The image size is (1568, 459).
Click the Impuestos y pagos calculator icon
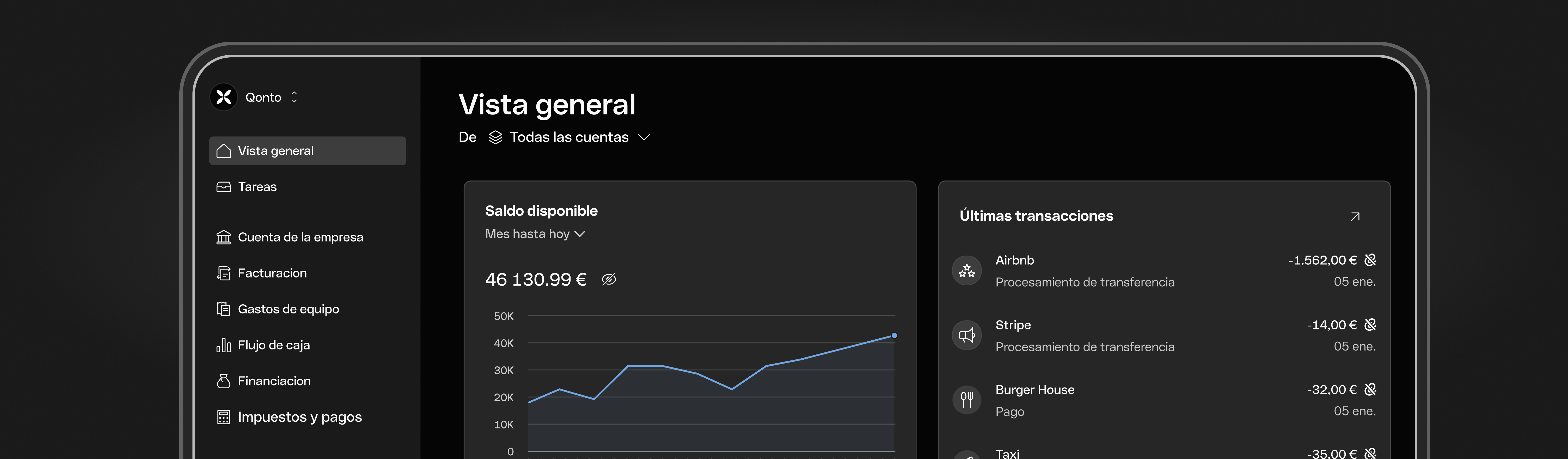[x=223, y=416]
